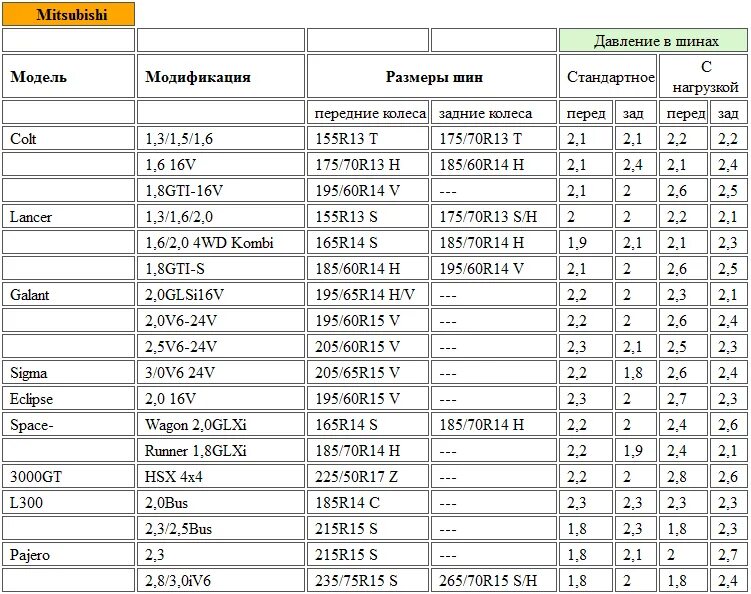Viewport: 751px width, 594px height.
Task: Select the '2,0GLSi16V' modification cell
Action: (221, 295)
